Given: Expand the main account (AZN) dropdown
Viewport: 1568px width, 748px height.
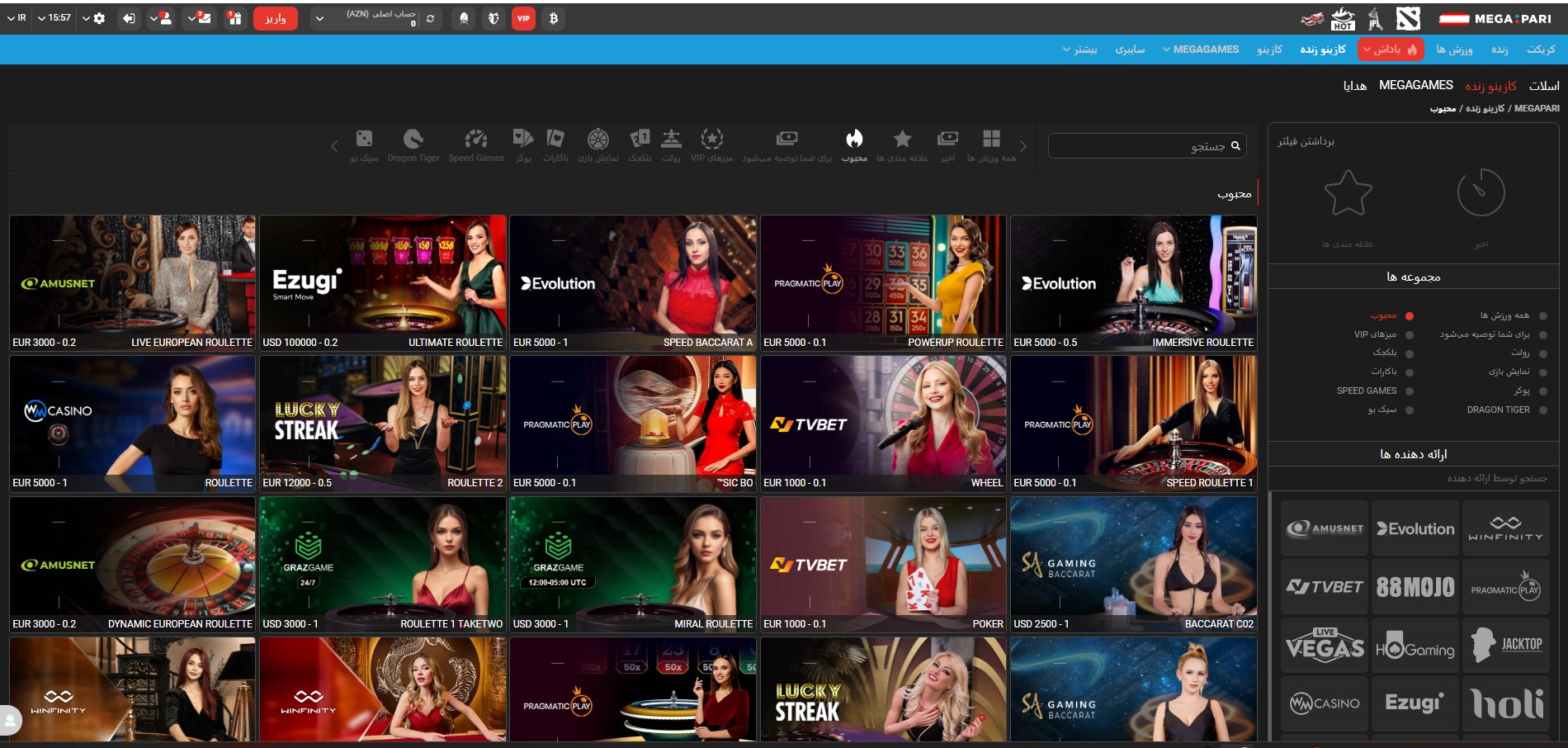Looking at the screenshot, I should click(x=319, y=18).
